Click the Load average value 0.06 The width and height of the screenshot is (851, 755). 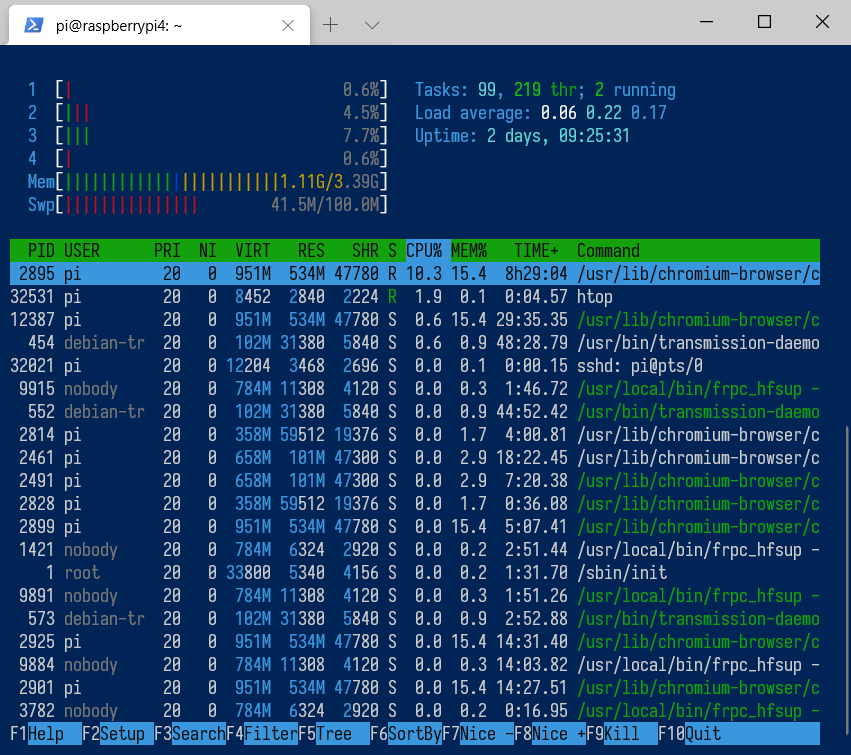pyautogui.click(x=558, y=113)
